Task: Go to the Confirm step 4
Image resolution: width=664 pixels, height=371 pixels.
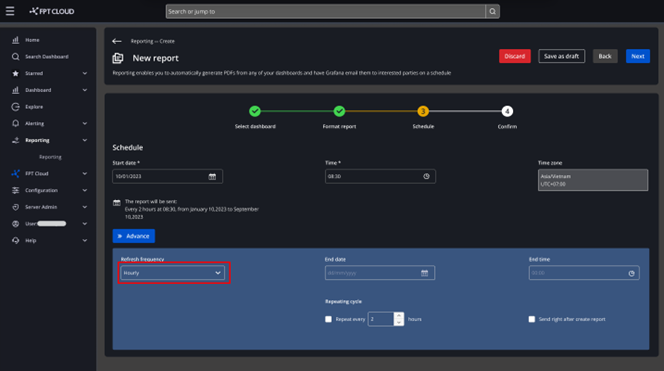Action: coord(507,111)
